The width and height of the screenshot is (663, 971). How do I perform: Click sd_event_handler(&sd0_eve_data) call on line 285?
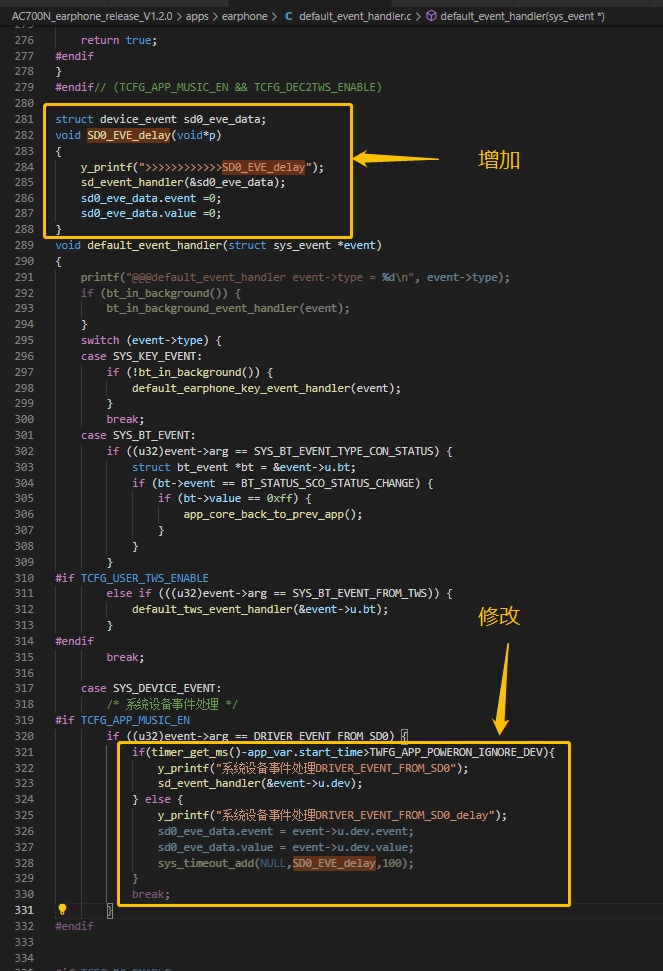click(x=183, y=182)
